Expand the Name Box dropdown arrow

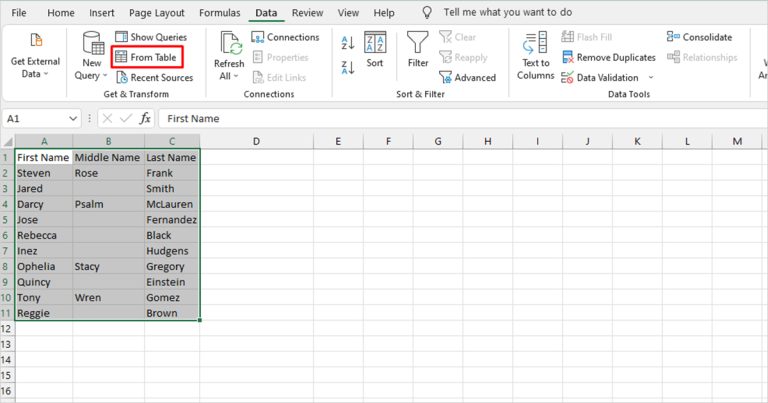click(73, 119)
